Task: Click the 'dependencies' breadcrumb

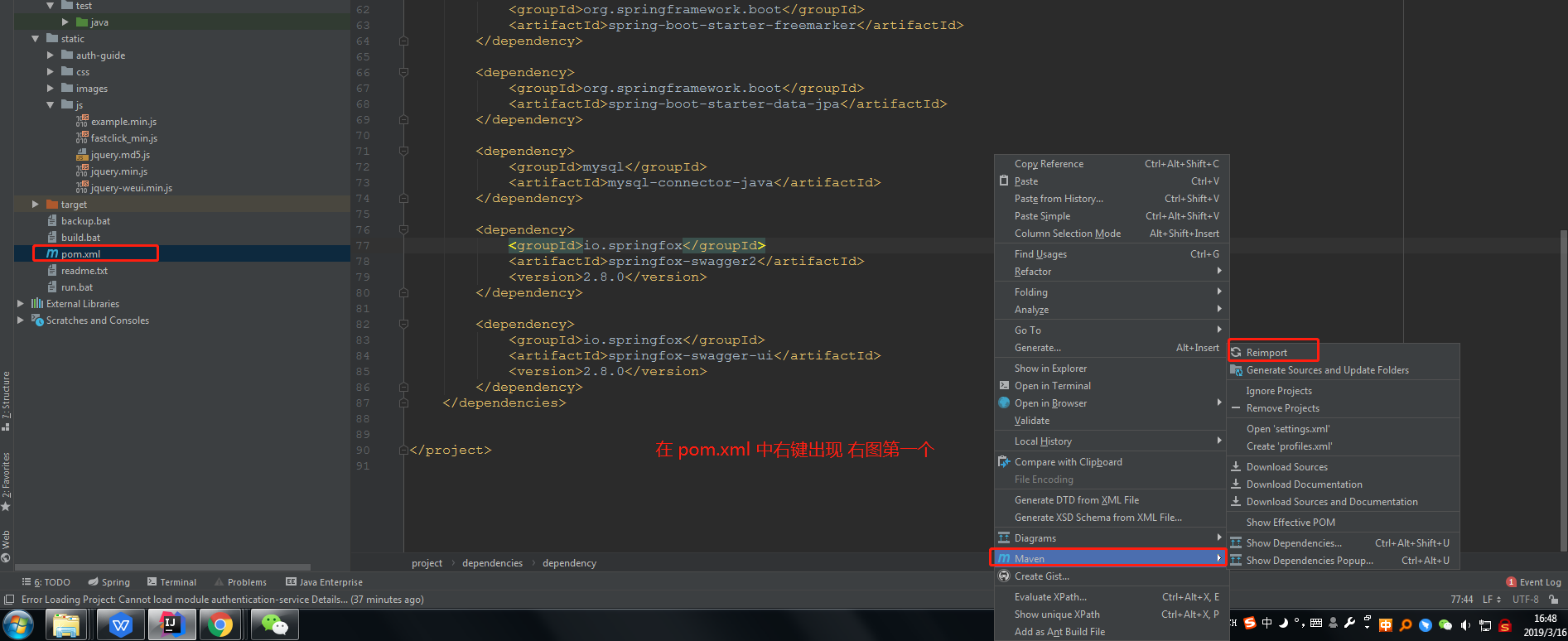Action: [492, 563]
